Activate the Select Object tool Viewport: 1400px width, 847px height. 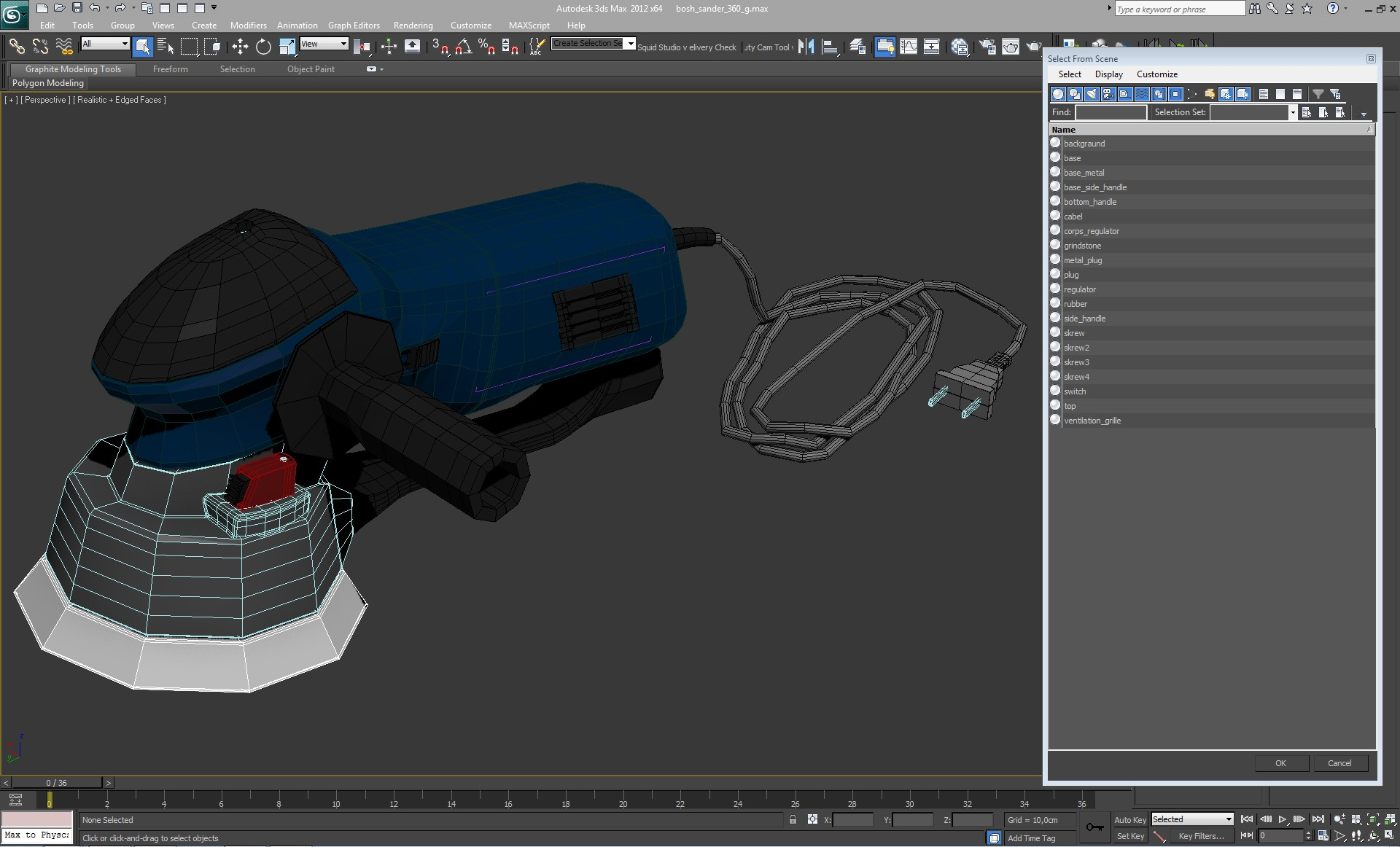(x=143, y=47)
